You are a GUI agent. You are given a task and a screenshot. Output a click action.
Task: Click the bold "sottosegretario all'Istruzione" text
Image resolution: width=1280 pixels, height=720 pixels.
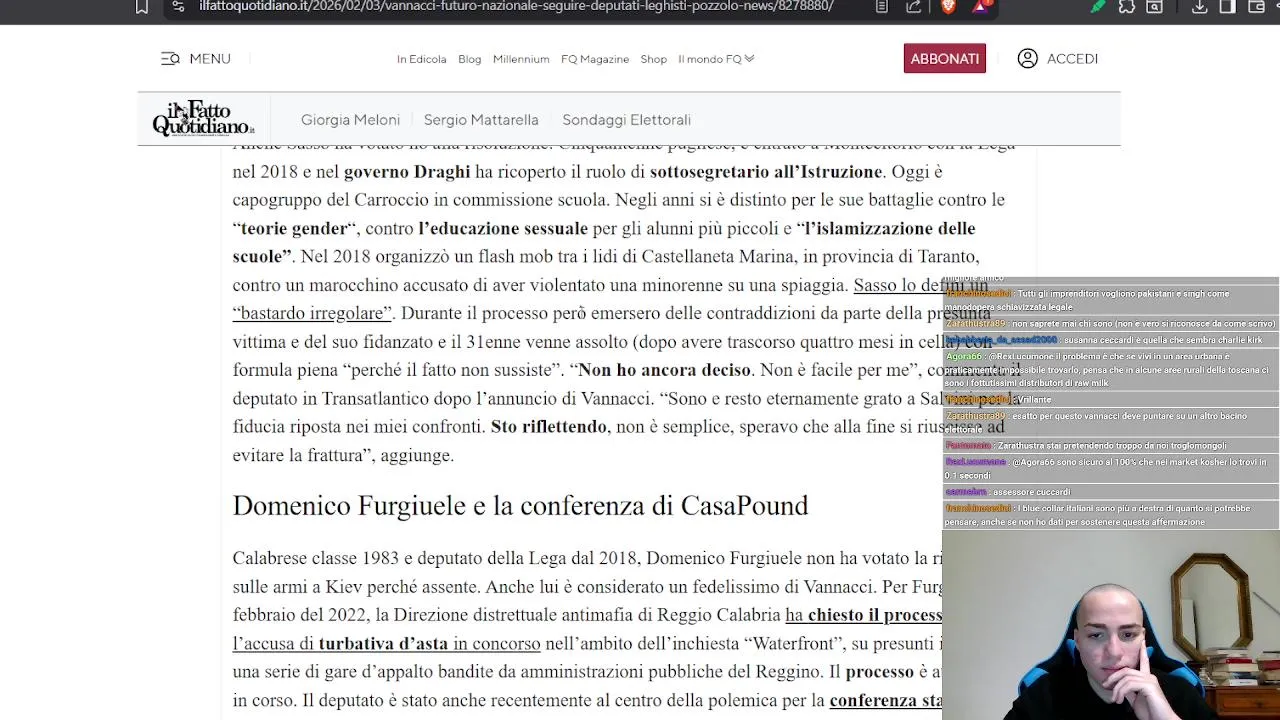tap(766, 172)
